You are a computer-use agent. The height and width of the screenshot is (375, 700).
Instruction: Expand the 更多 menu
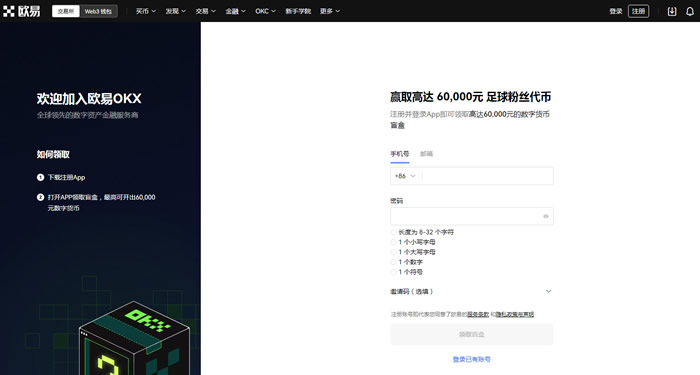point(330,11)
